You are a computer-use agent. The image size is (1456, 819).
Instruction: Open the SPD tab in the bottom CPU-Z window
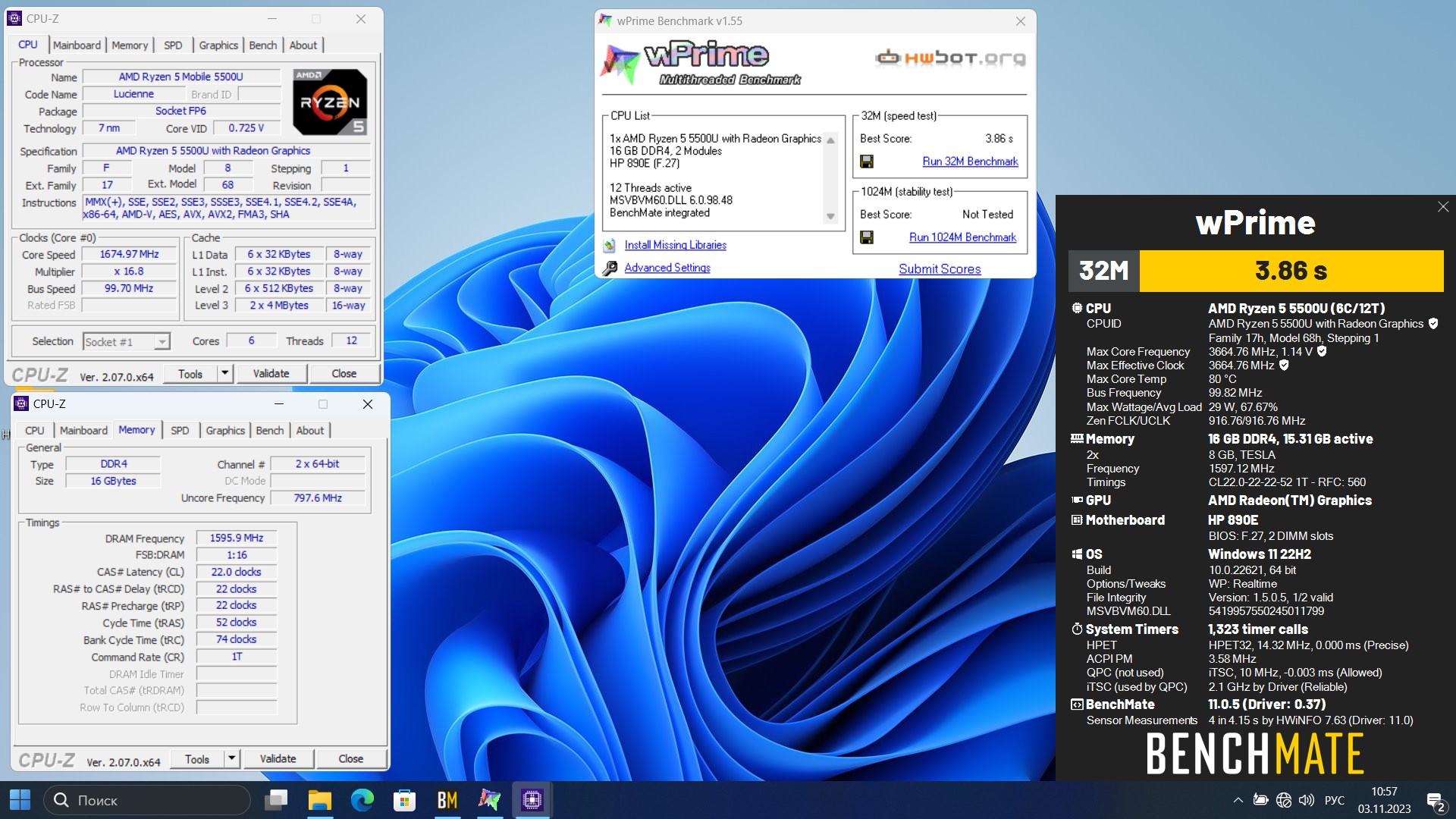pos(180,430)
